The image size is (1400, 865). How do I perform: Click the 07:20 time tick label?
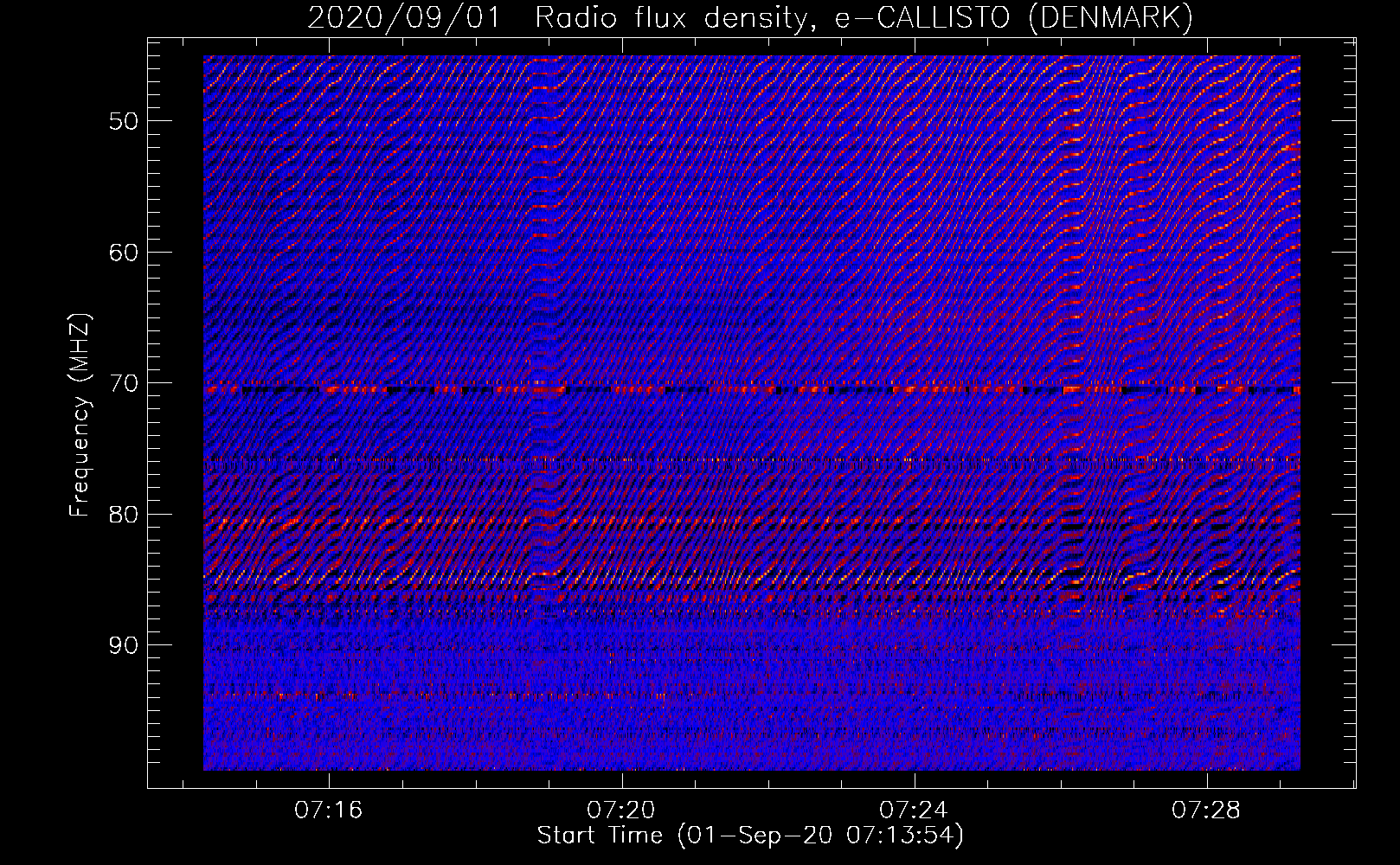click(x=621, y=811)
